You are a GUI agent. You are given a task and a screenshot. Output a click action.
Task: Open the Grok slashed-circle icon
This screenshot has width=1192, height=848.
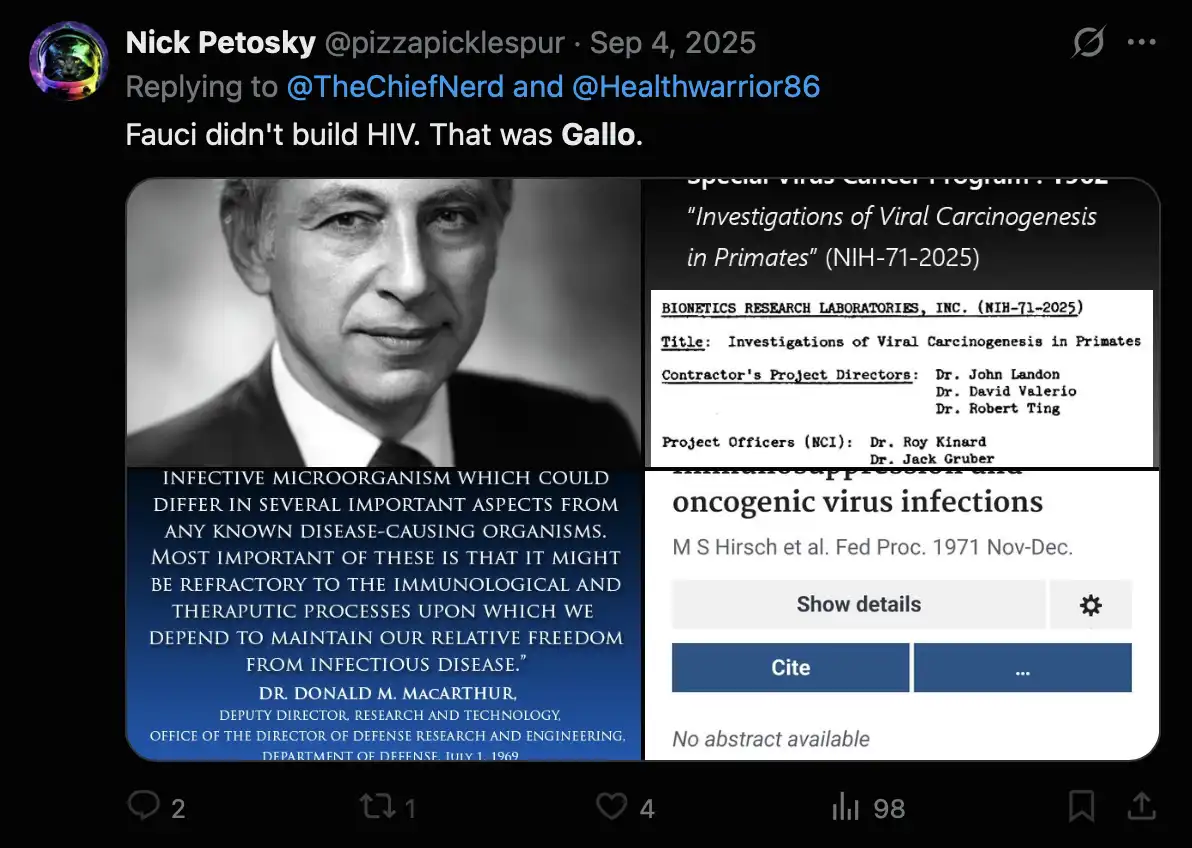(1089, 43)
